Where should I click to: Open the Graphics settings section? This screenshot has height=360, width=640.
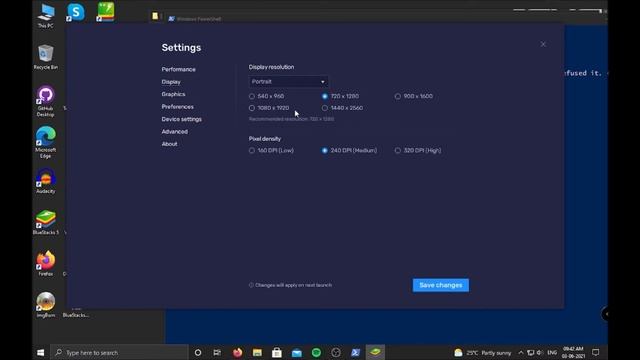(x=173, y=94)
